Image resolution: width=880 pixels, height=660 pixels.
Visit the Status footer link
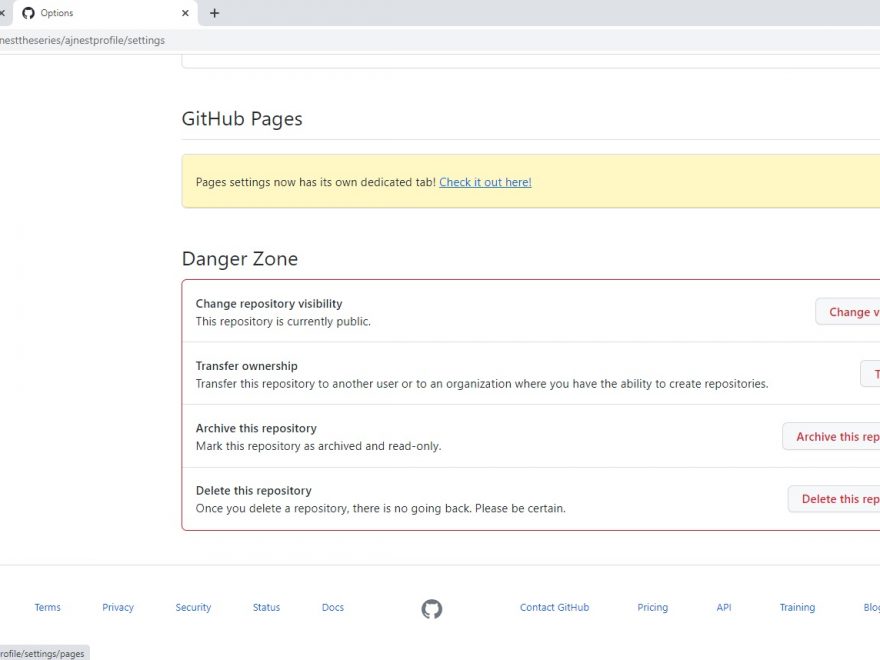tap(266, 607)
